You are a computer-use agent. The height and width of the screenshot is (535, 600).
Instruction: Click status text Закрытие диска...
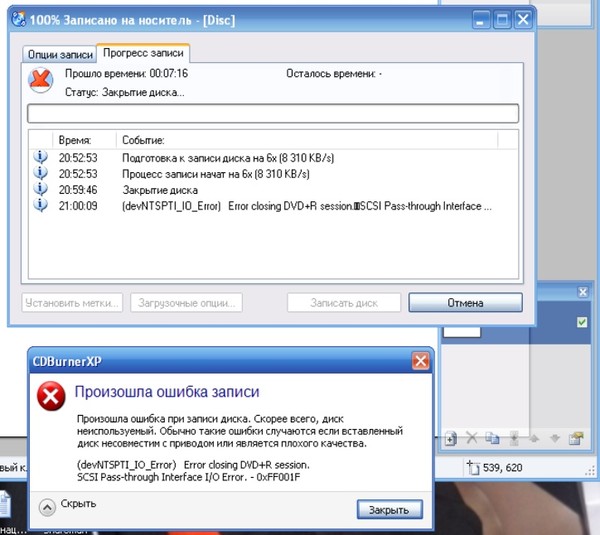click(x=125, y=92)
